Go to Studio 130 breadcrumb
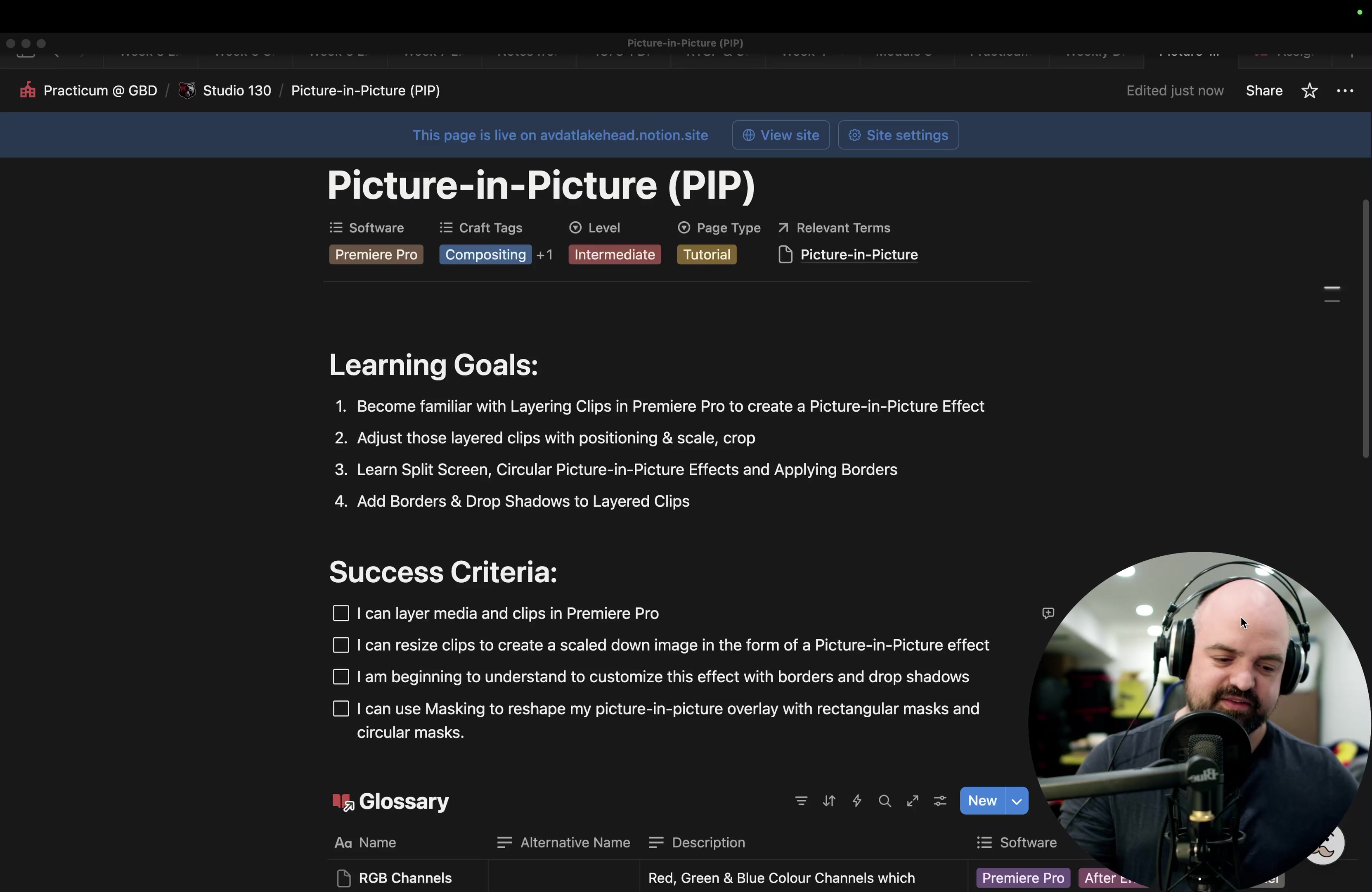Viewport: 1372px width, 892px height. (237, 91)
